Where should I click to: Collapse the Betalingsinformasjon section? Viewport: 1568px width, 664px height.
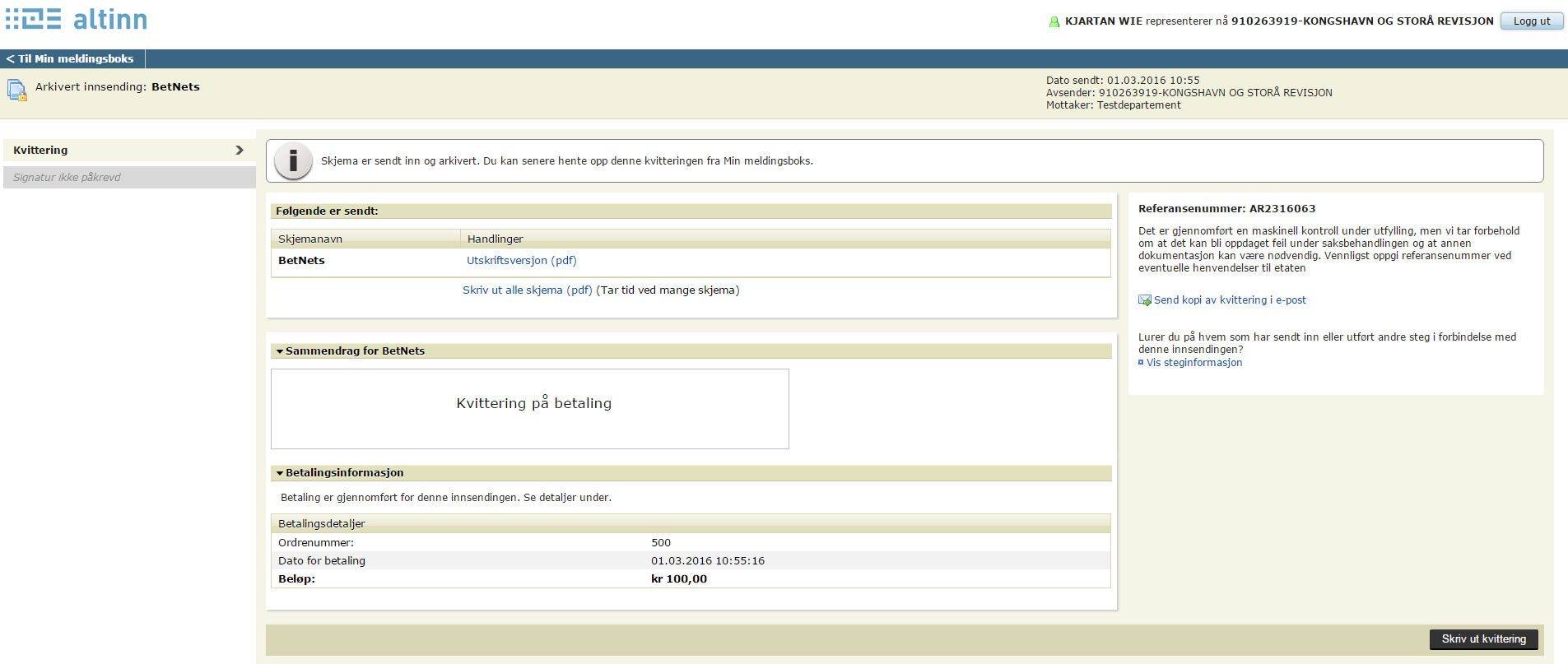(x=280, y=473)
